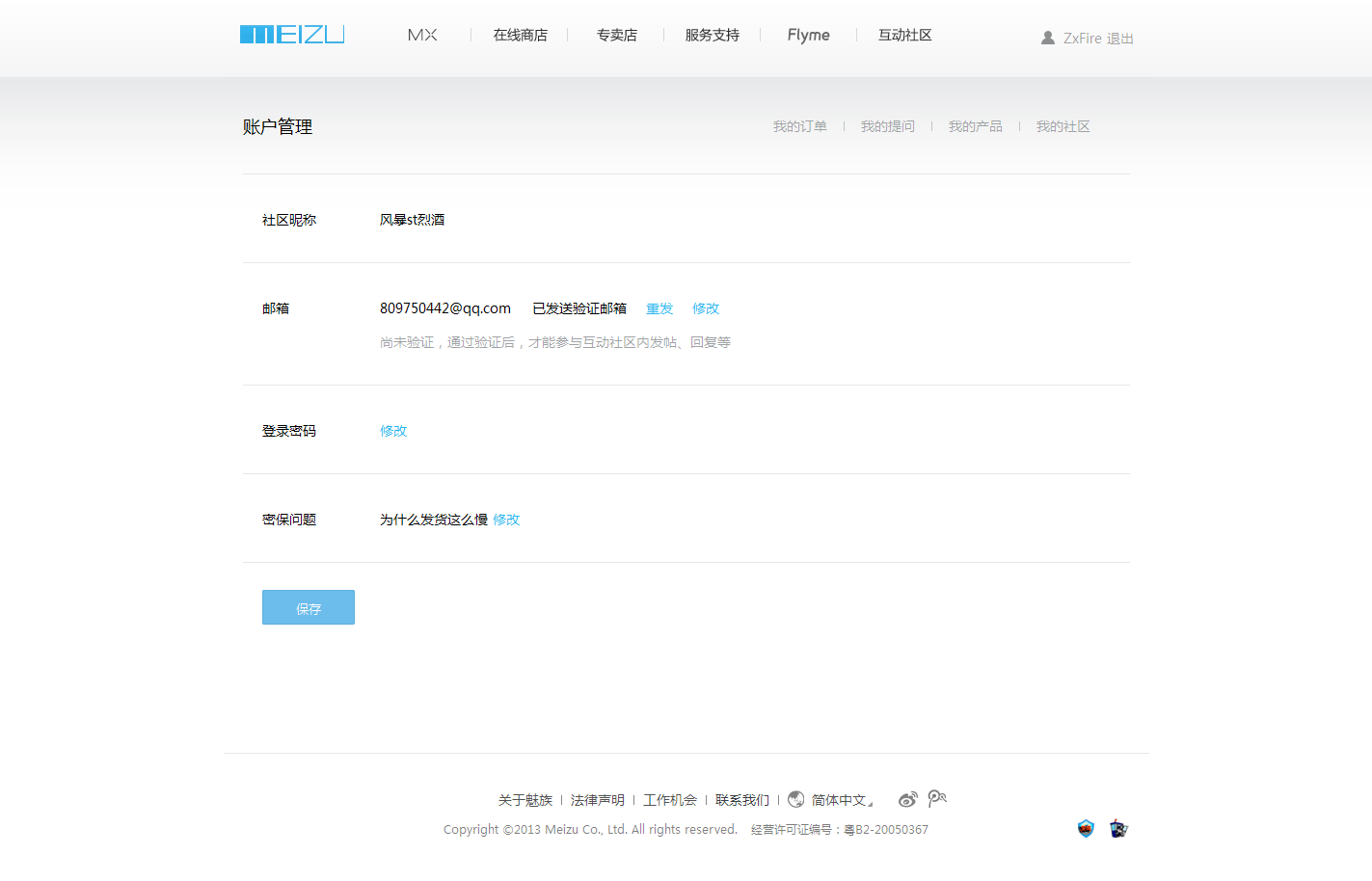Click the blue security certification shield badge
1372x881 pixels.
click(x=1086, y=828)
